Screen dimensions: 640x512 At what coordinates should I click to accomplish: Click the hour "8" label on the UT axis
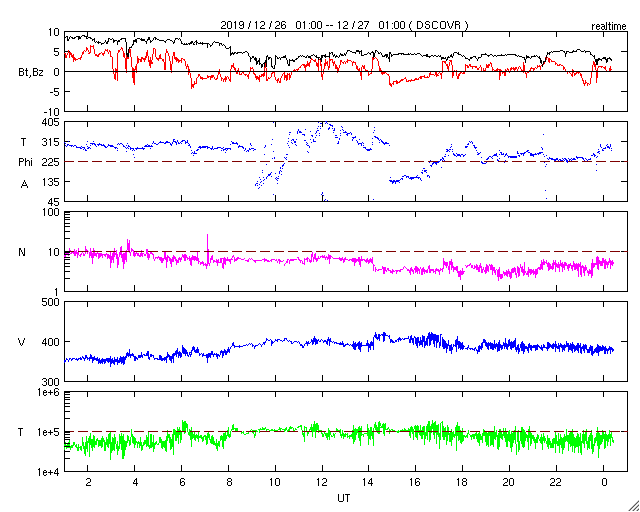click(x=229, y=482)
